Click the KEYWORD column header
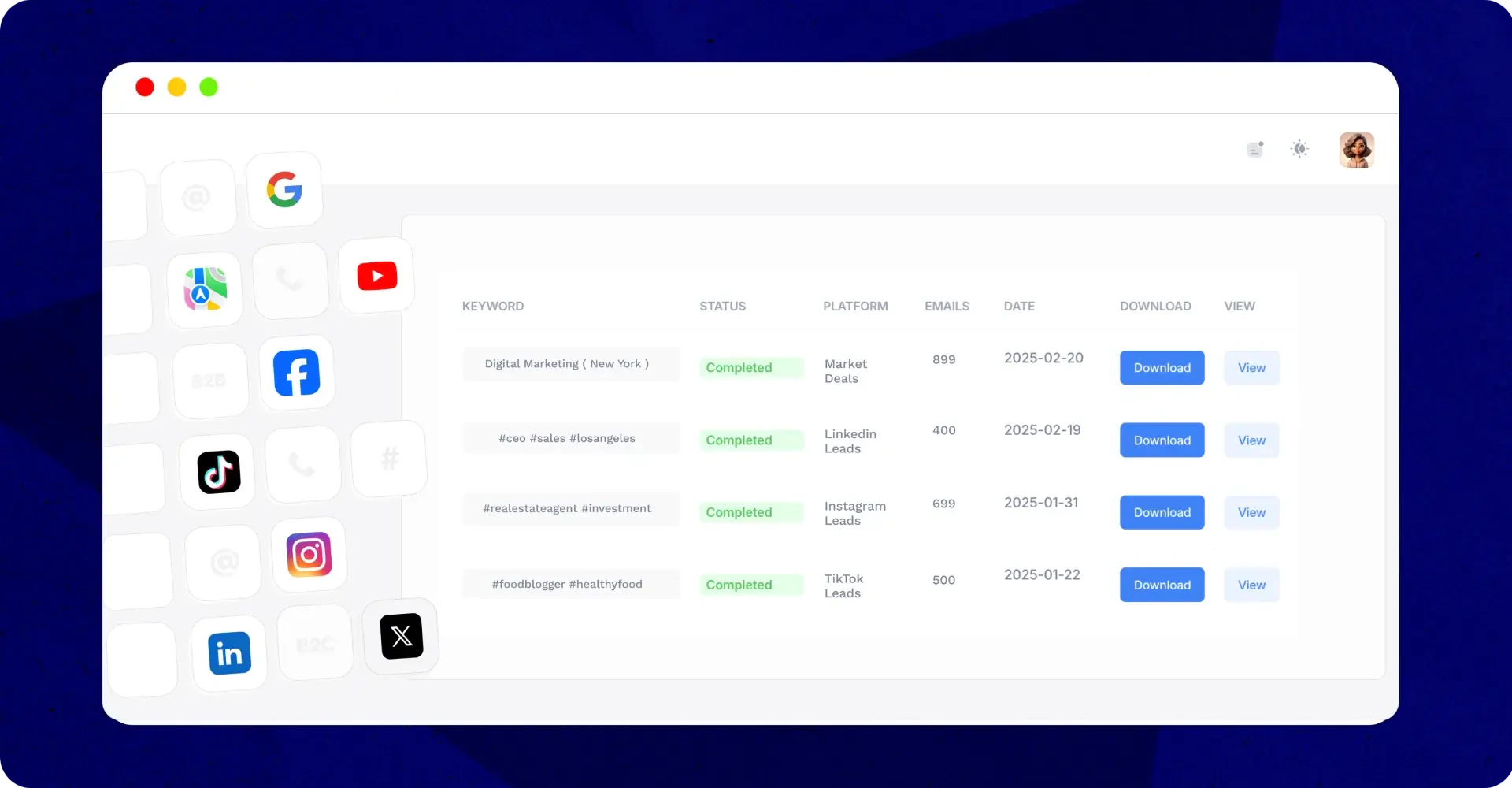This screenshot has width=1512, height=788. [493, 307]
